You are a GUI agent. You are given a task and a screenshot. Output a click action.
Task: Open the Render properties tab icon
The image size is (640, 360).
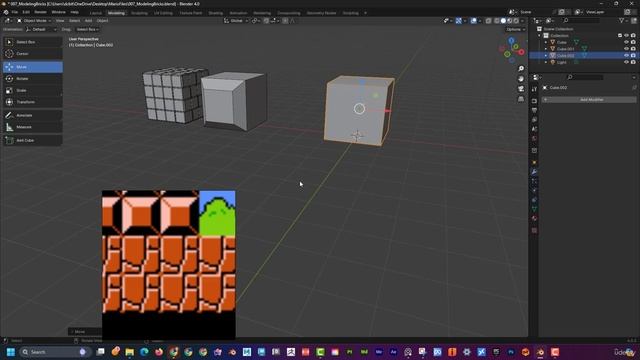click(x=534, y=101)
